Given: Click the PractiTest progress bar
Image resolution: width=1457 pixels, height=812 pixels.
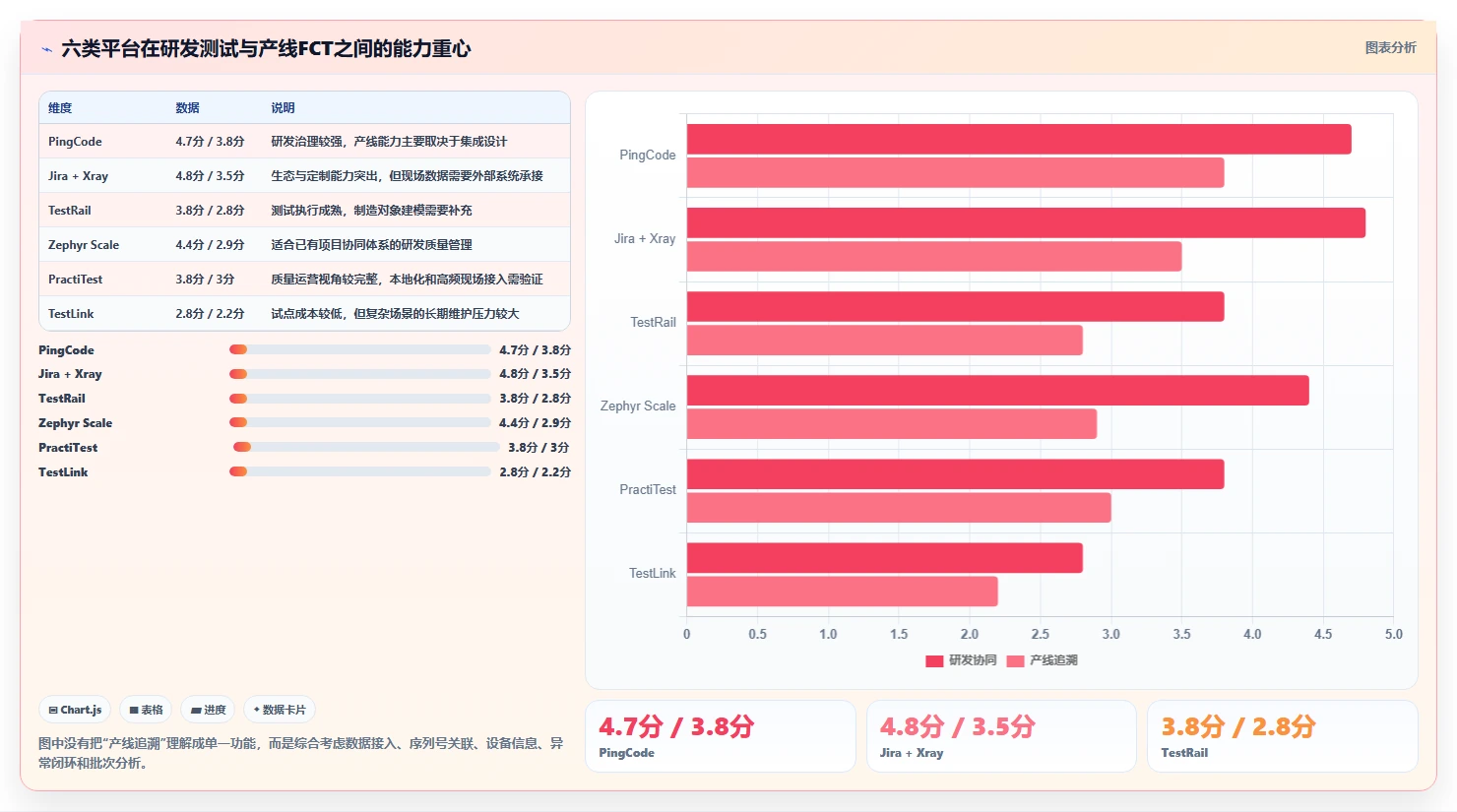Looking at the screenshot, I should [x=366, y=447].
